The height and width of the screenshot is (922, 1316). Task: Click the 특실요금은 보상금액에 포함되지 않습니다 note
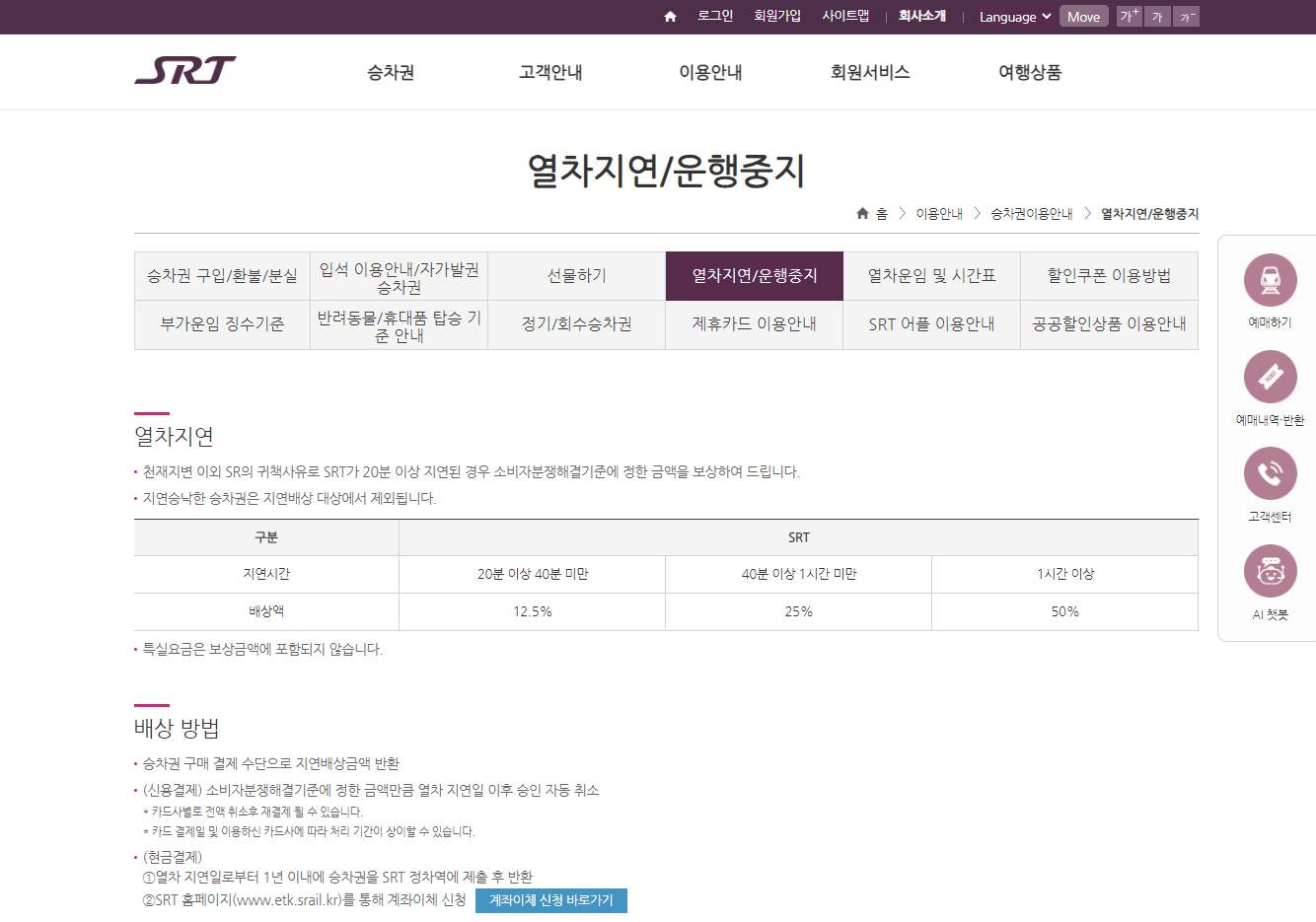[x=262, y=649]
